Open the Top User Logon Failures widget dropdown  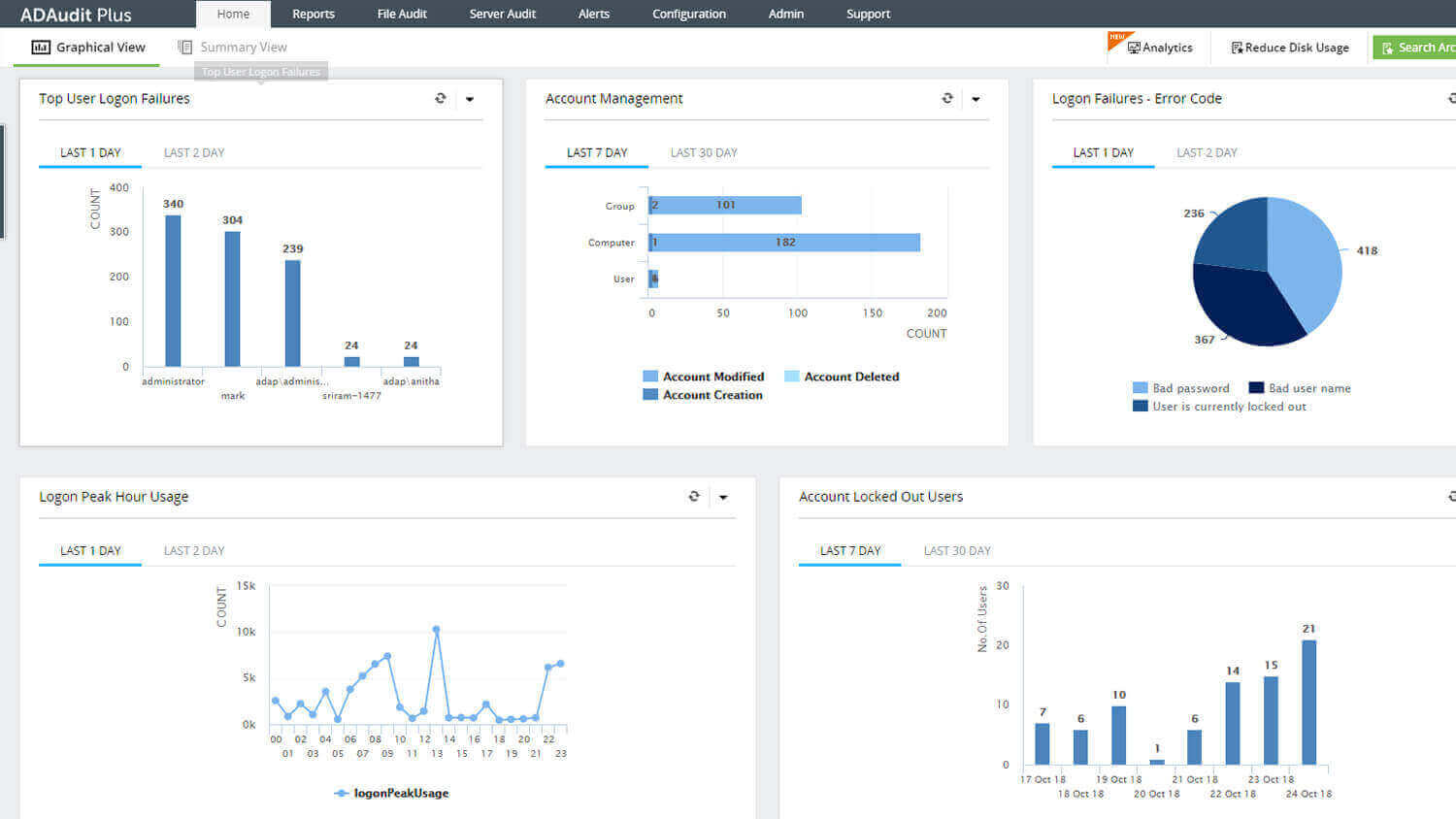pos(471,98)
